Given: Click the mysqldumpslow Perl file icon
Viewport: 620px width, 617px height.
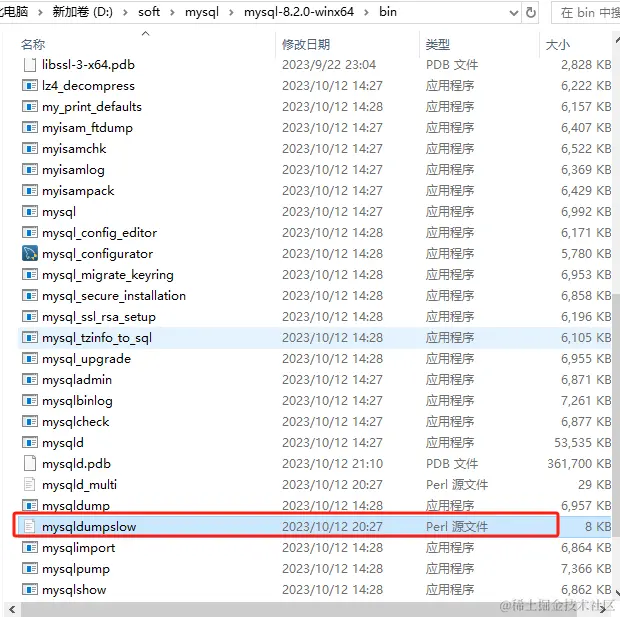Looking at the screenshot, I should (30, 526).
